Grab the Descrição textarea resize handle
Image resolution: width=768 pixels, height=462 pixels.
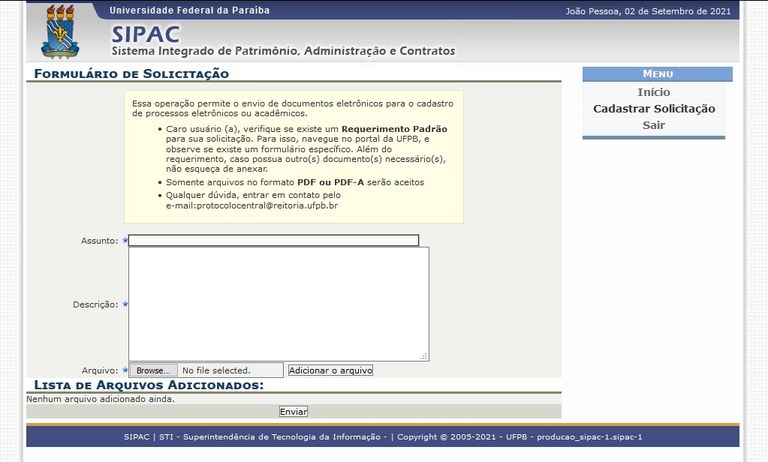pyautogui.click(x=424, y=356)
